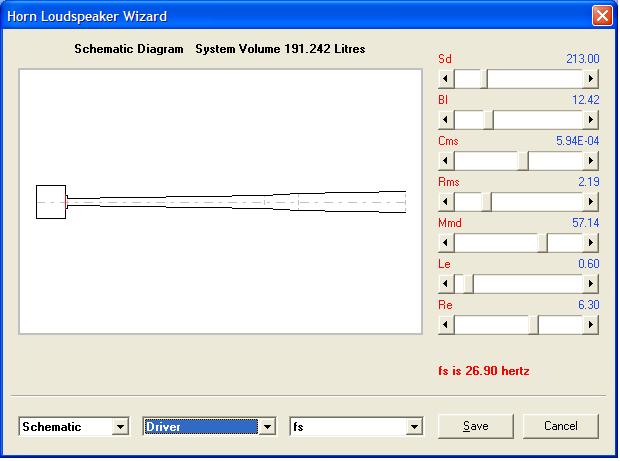Open the Schematic view dropdown
The width and height of the screenshot is (620, 461).
point(120,427)
